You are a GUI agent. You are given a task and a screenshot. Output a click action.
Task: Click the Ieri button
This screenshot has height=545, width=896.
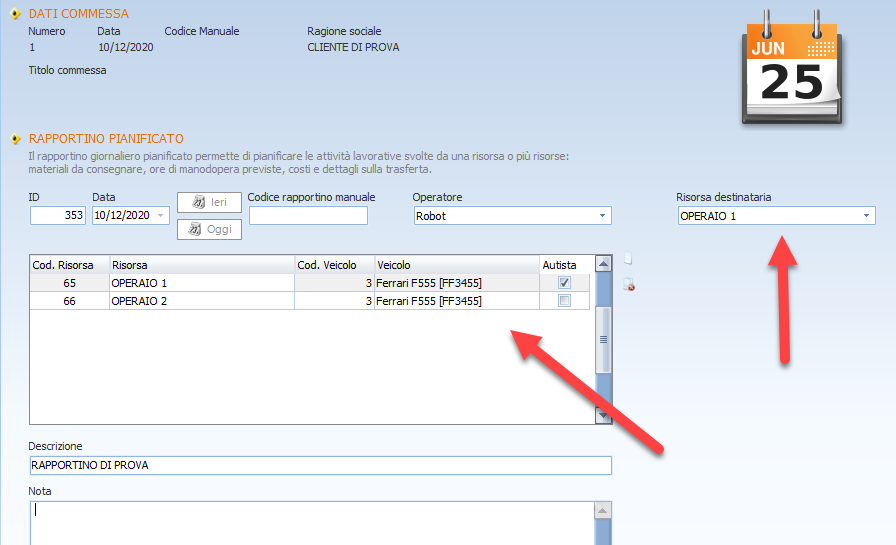click(x=209, y=202)
